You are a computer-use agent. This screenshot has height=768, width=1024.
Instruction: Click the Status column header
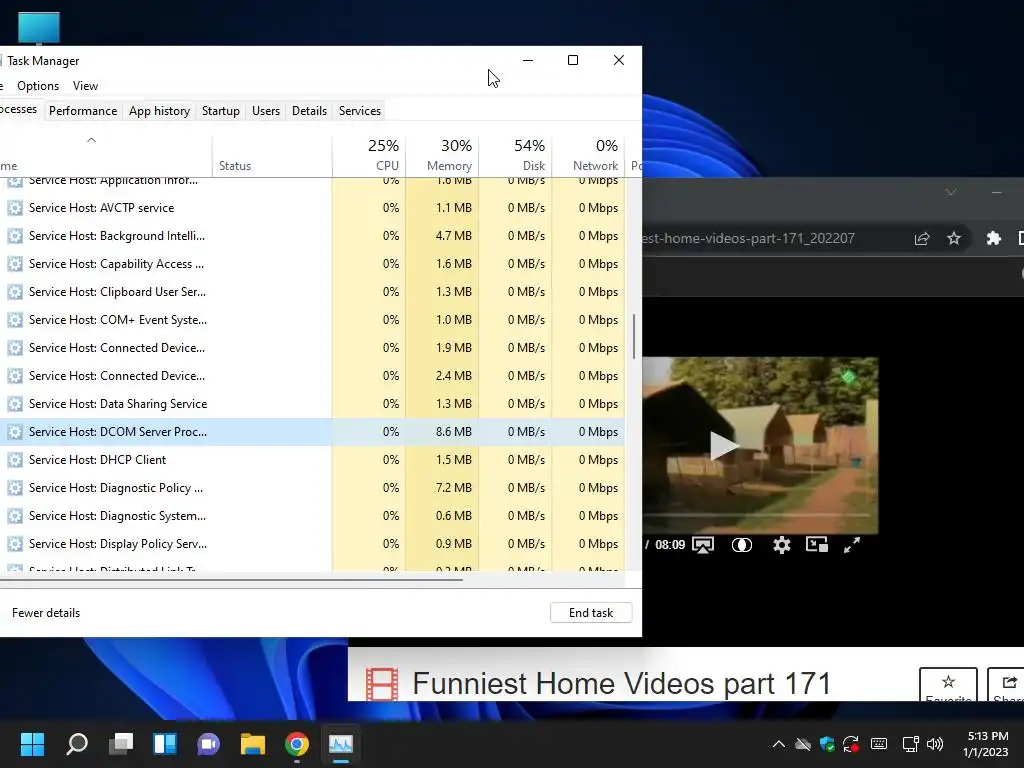coord(272,155)
